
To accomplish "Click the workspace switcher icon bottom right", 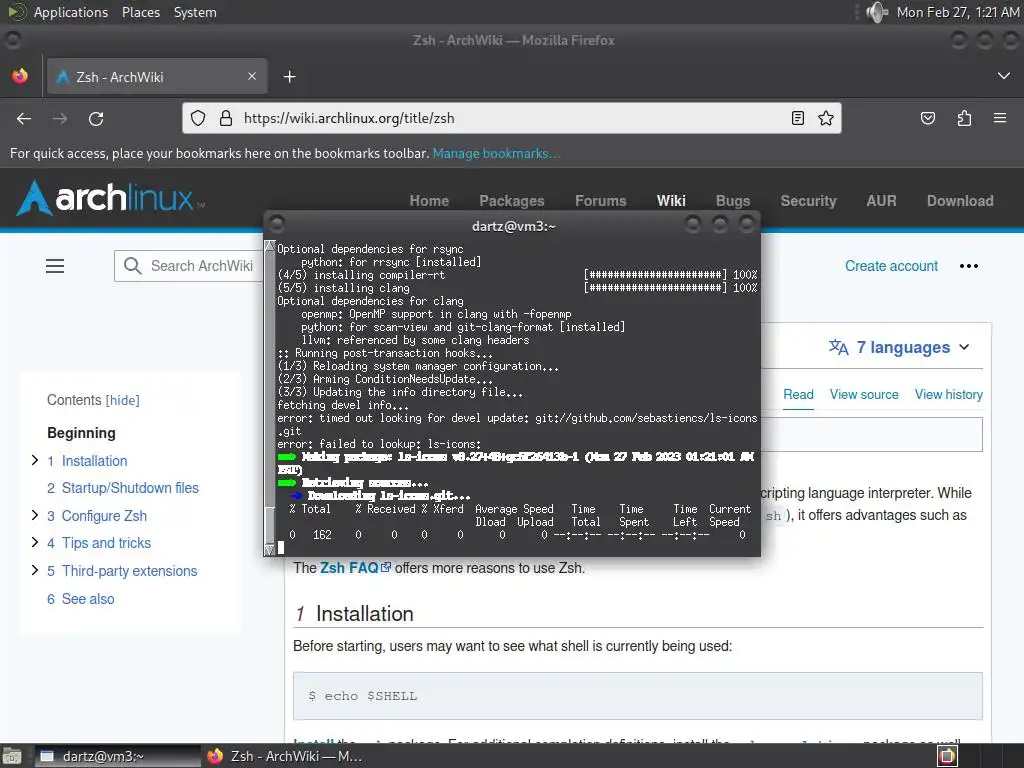I will coord(947,756).
